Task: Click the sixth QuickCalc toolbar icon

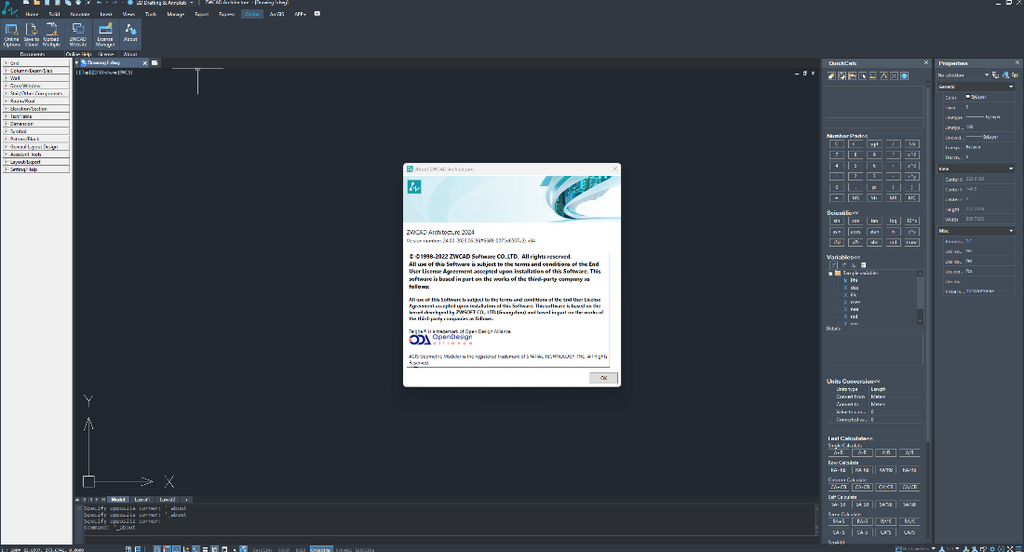Action: pyautogui.click(x=884, y=76)
